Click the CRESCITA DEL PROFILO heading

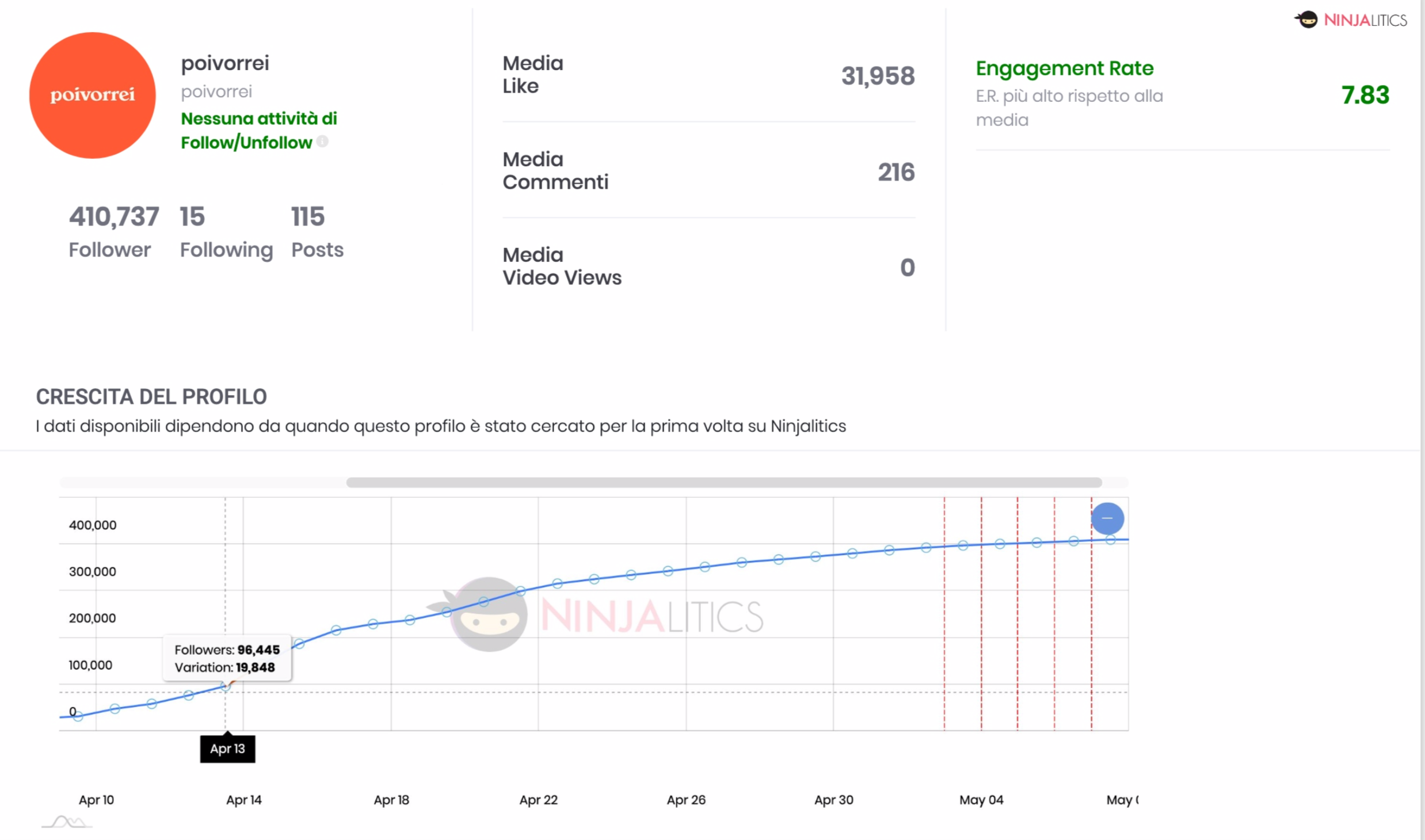tap(151, 397)
